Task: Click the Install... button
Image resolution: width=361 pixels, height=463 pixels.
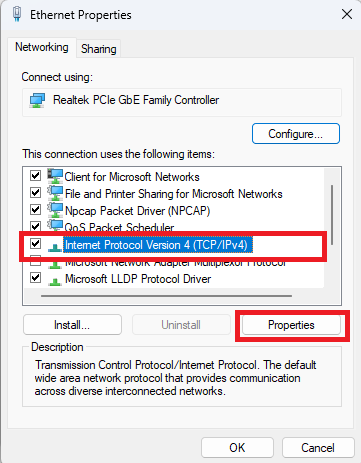Action: click(72, 325)
